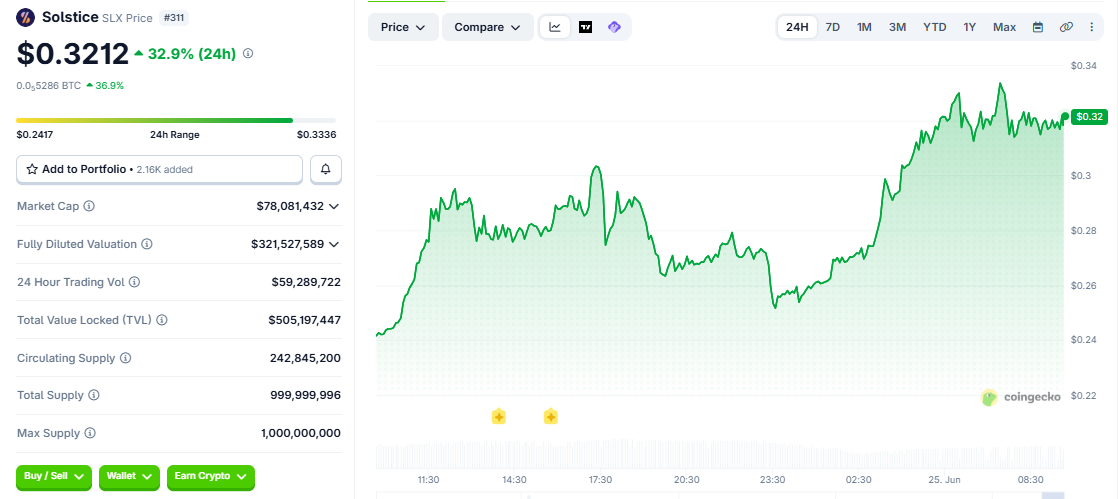Open the calendar date range picker

point(1038,27)
